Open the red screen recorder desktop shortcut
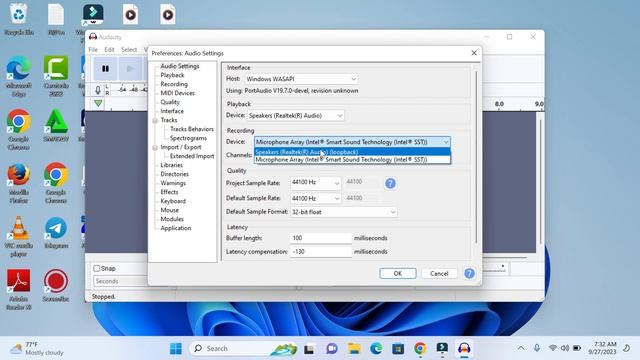Viewport: 640px width, 360px height. tap(56, 286)
